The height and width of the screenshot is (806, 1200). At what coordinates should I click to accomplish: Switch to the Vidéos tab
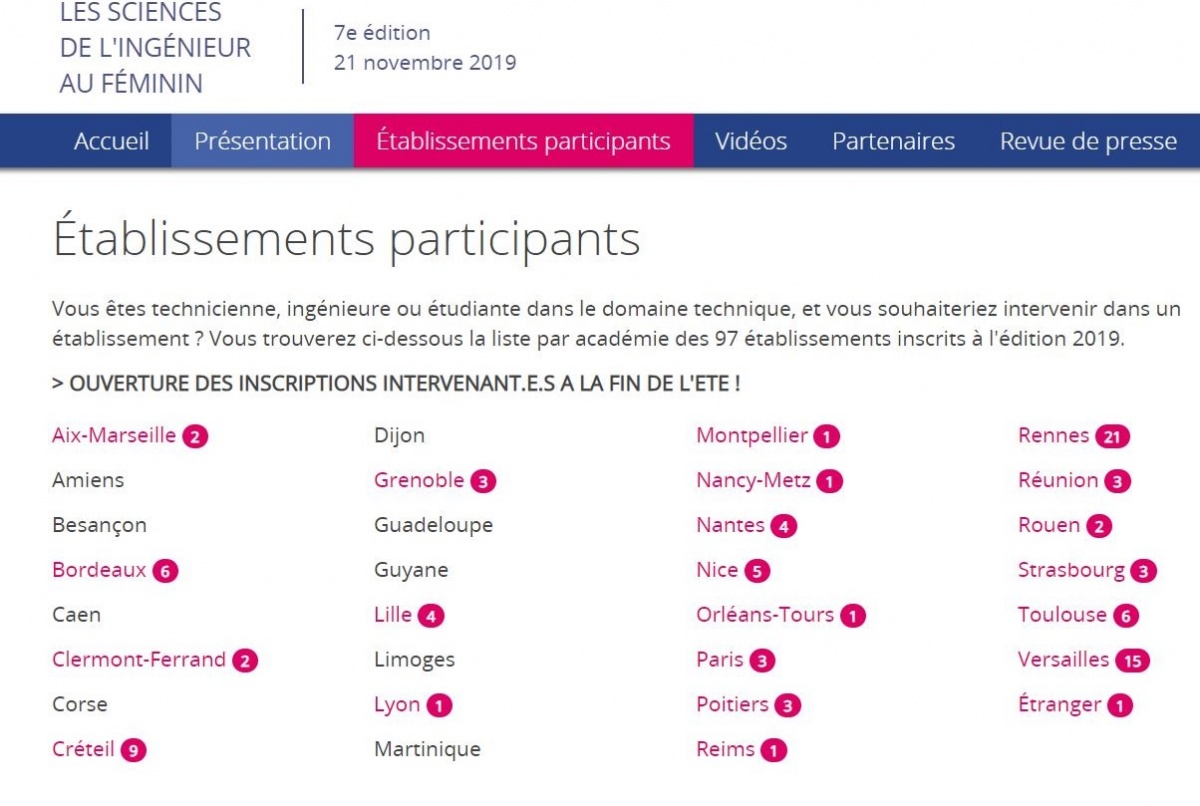tap(750, 141)
